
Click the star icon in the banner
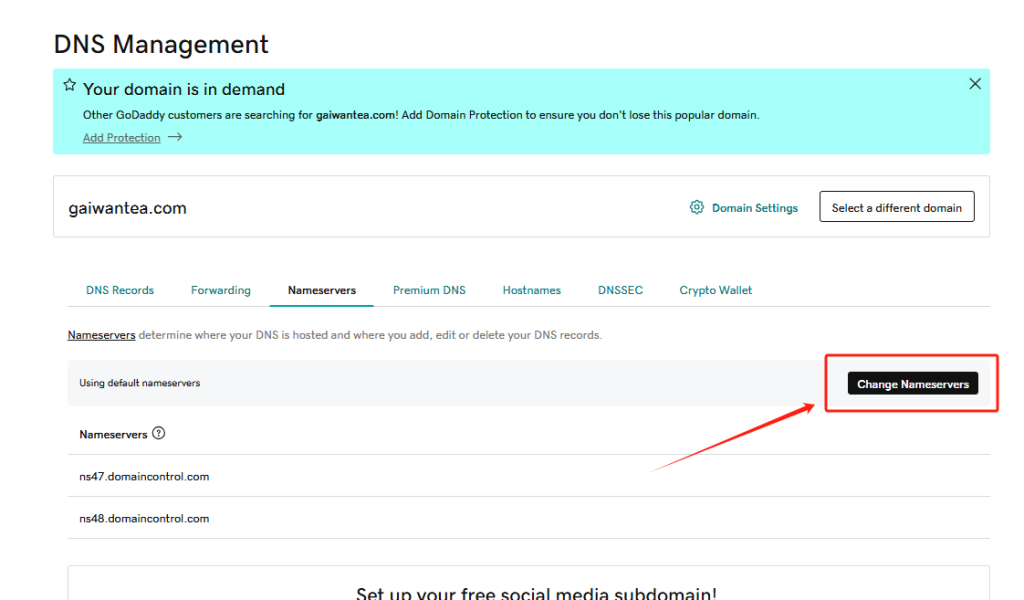coord(69,85)
